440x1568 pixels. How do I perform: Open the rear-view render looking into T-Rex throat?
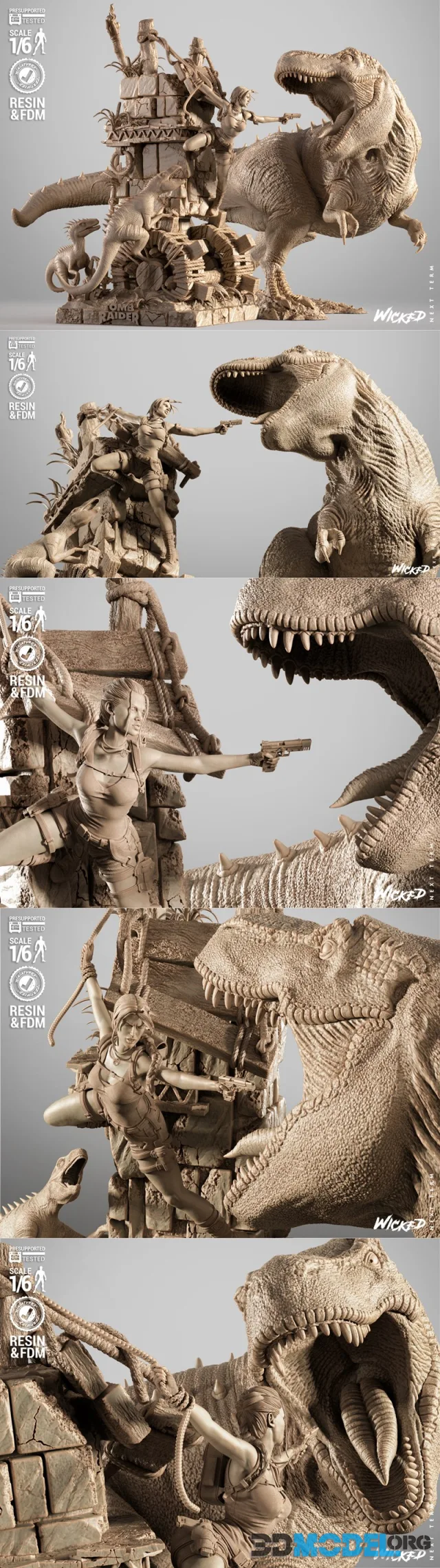(220, 1404)
